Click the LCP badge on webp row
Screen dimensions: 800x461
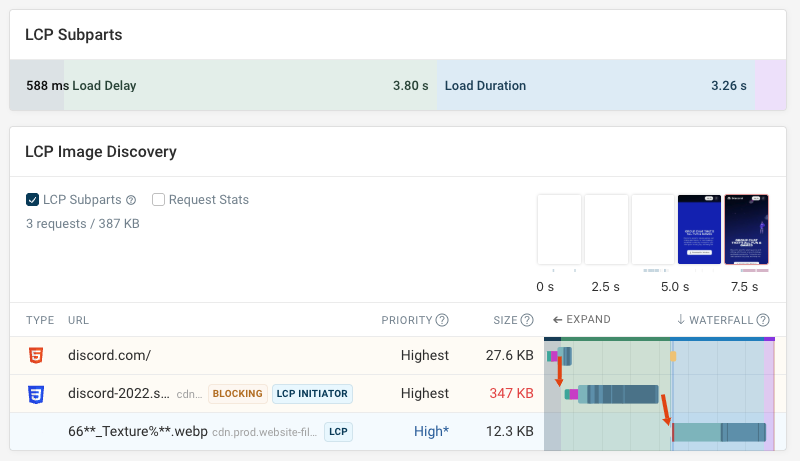pyautogui.click(x=338, y=431)
